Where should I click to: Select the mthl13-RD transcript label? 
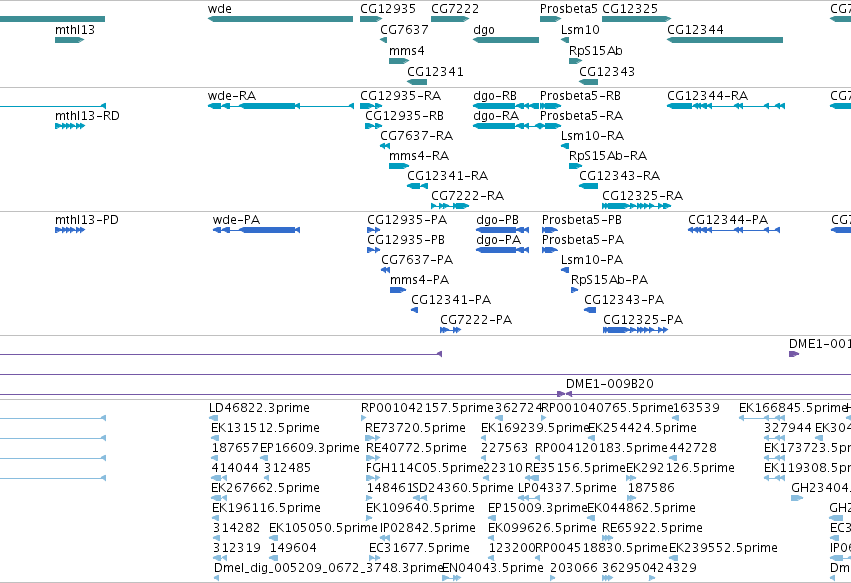tap(87, 116)
